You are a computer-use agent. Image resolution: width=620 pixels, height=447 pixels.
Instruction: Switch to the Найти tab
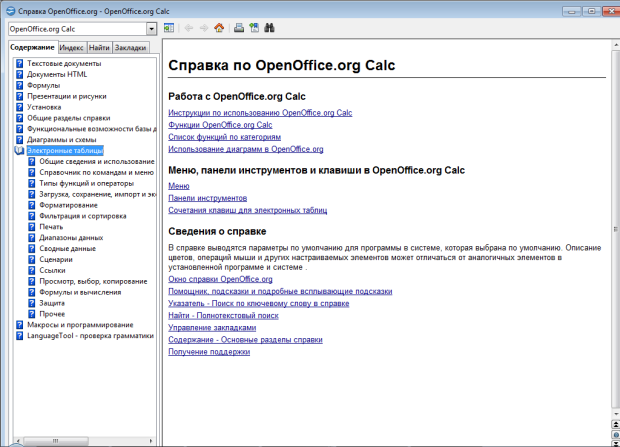click(99, 48)
